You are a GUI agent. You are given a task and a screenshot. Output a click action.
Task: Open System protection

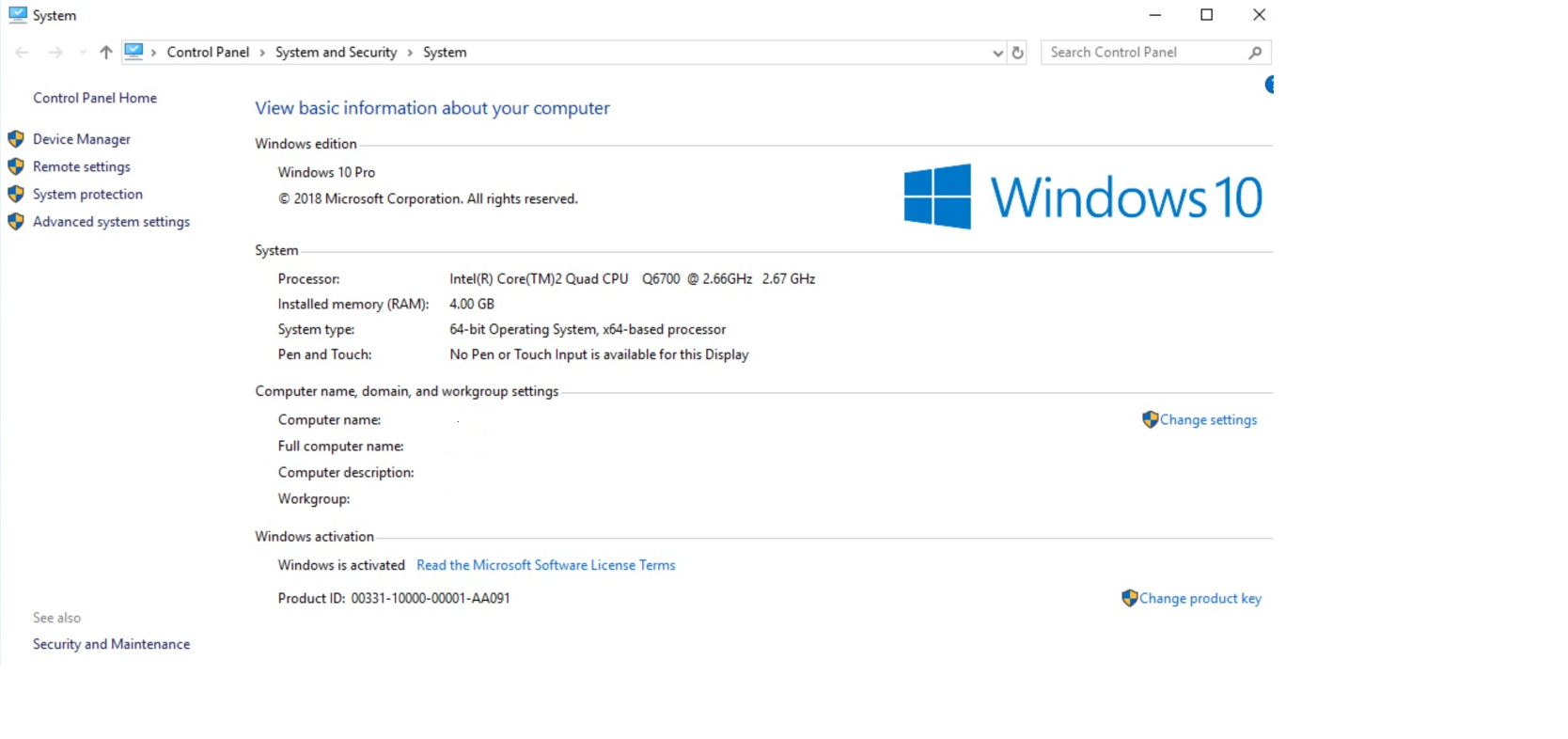87,194
